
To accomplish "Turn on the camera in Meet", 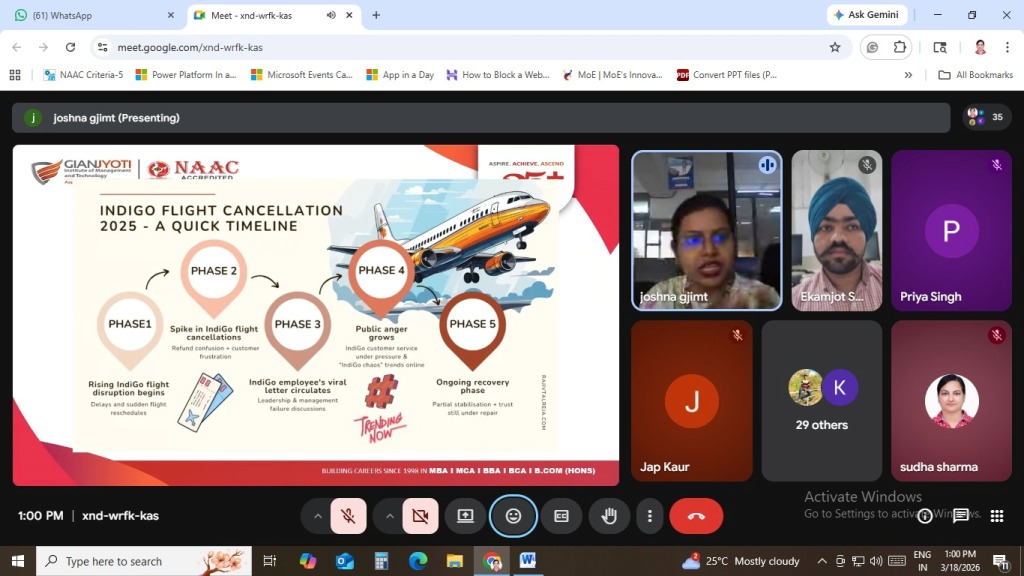I will 420,516.
